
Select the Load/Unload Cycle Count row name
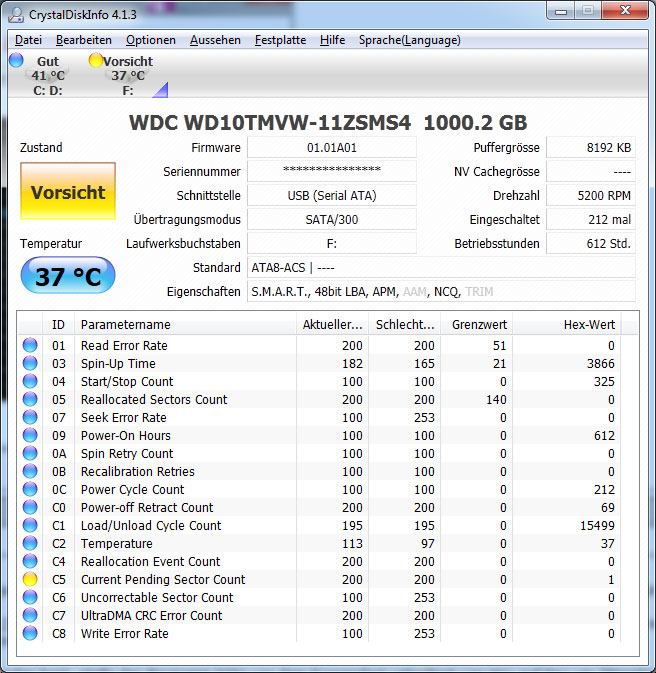(x=151, y=525)
